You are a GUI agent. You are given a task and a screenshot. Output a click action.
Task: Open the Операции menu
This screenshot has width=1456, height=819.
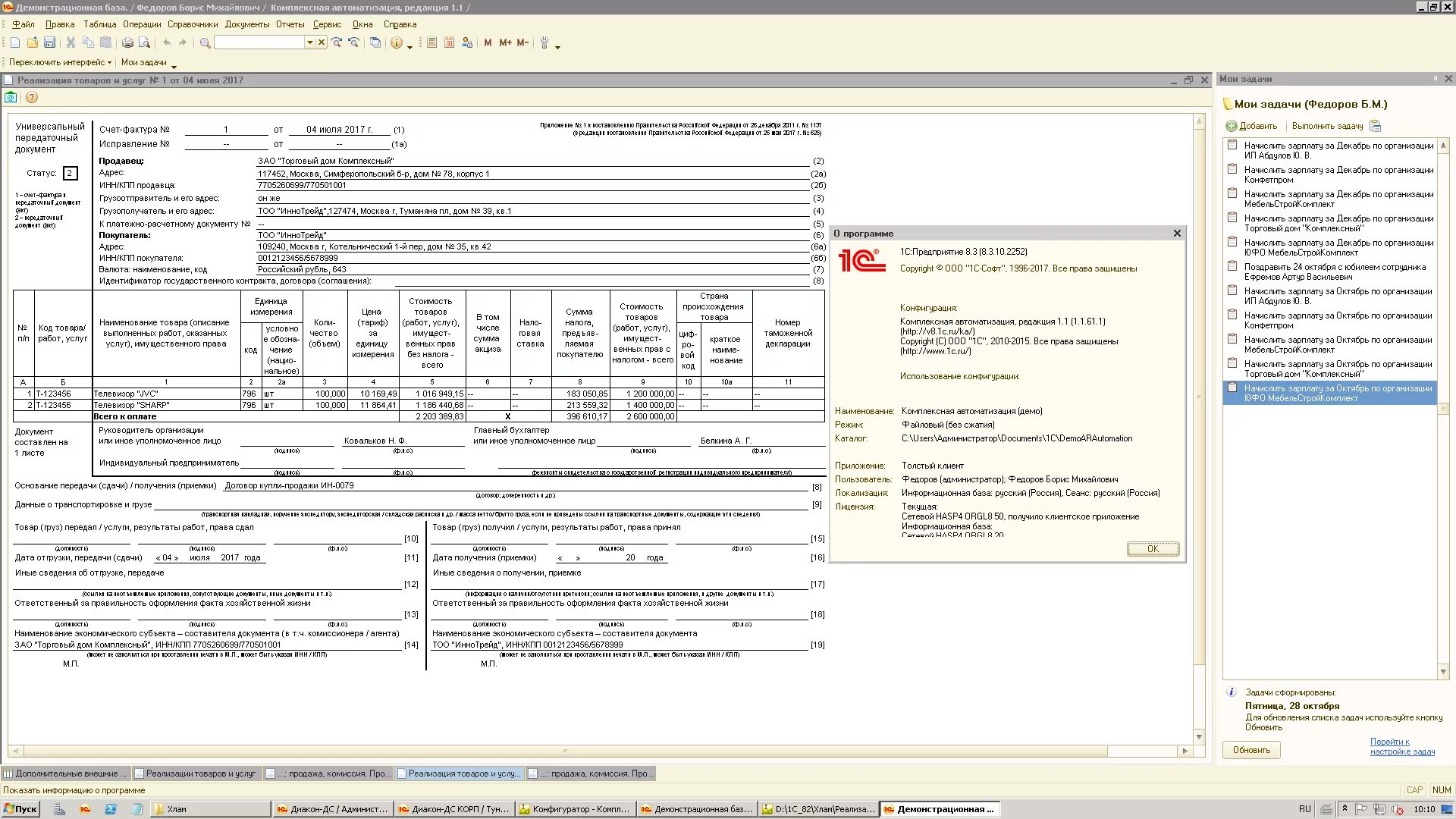[x=142, y=24]
